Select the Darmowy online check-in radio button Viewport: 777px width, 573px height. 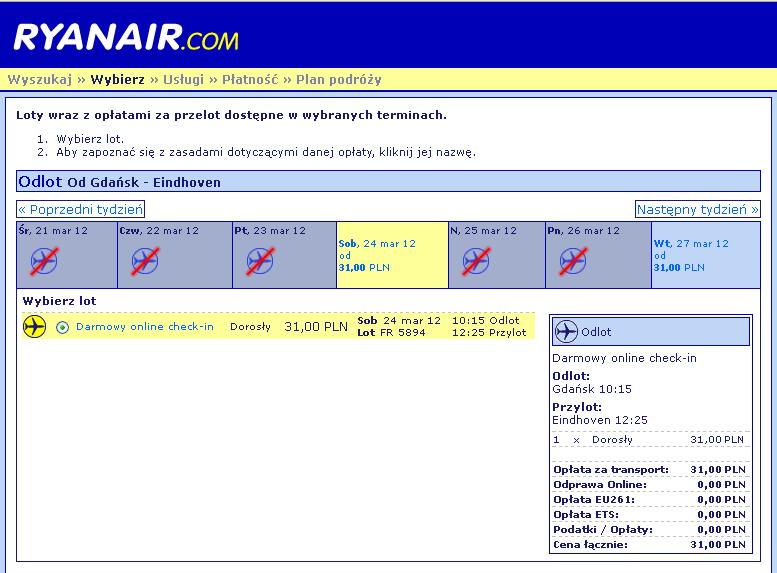pos(62,327)
